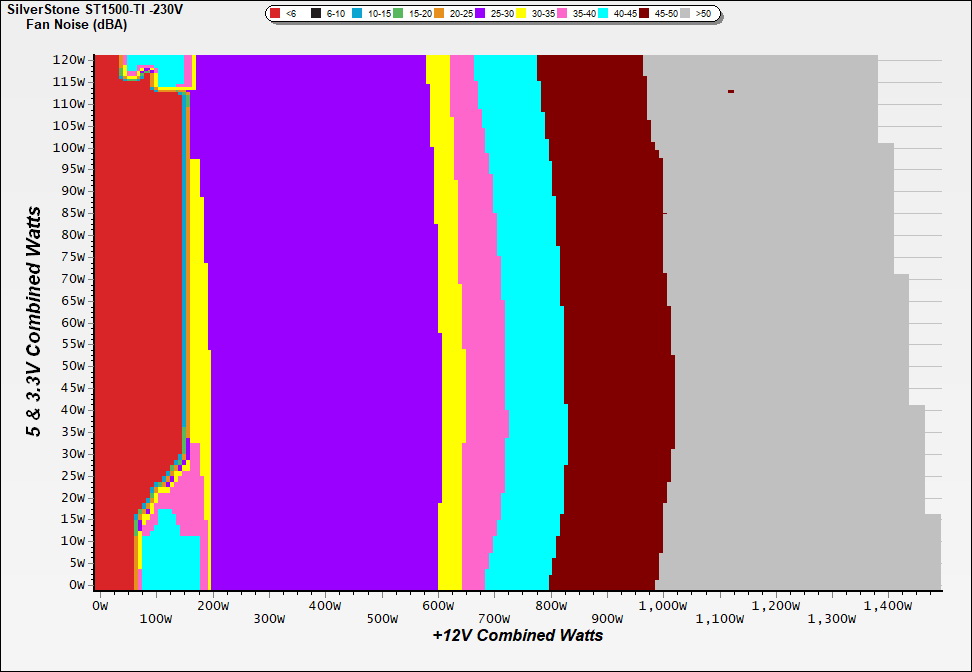Select the blue 10-15 legend swatch
This screenshot has height=672, width=972.
pos(358,15)
